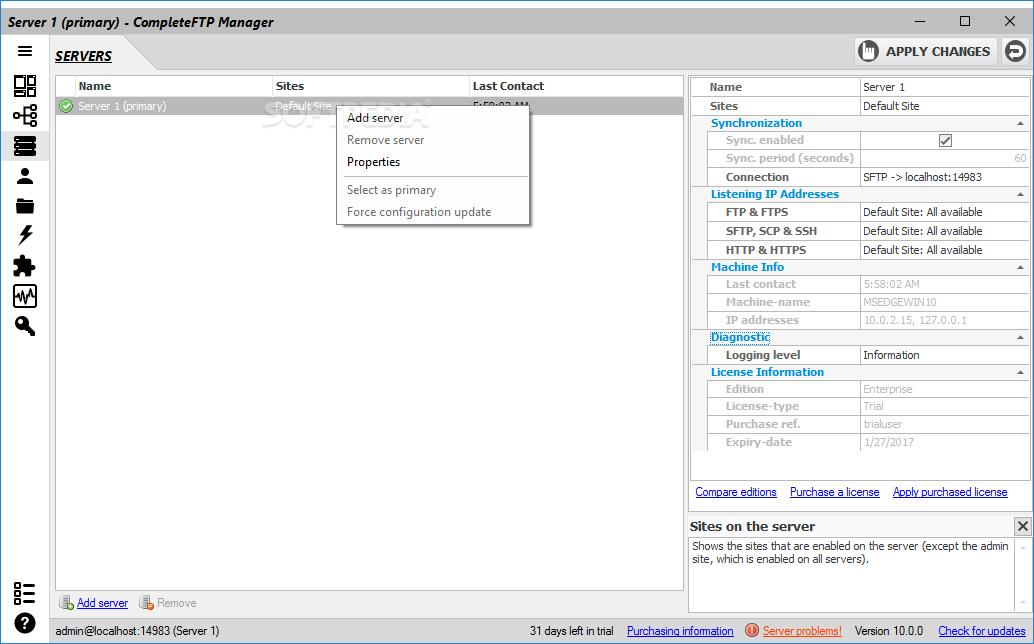Image resolution: width=1034 pixels, height=644 pixels.
Task: Click the Sites value Default Site in properties
Action: 944,106
